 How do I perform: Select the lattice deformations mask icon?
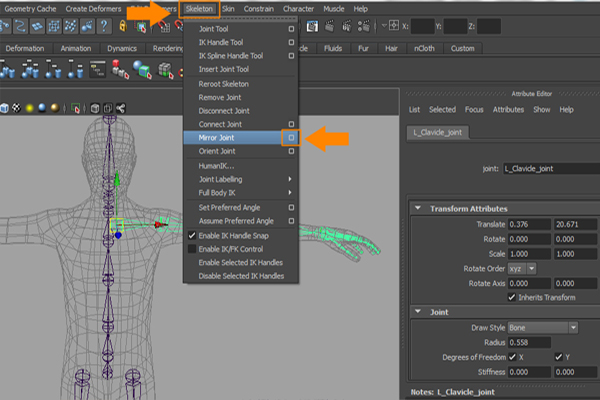tap(54, 26)
